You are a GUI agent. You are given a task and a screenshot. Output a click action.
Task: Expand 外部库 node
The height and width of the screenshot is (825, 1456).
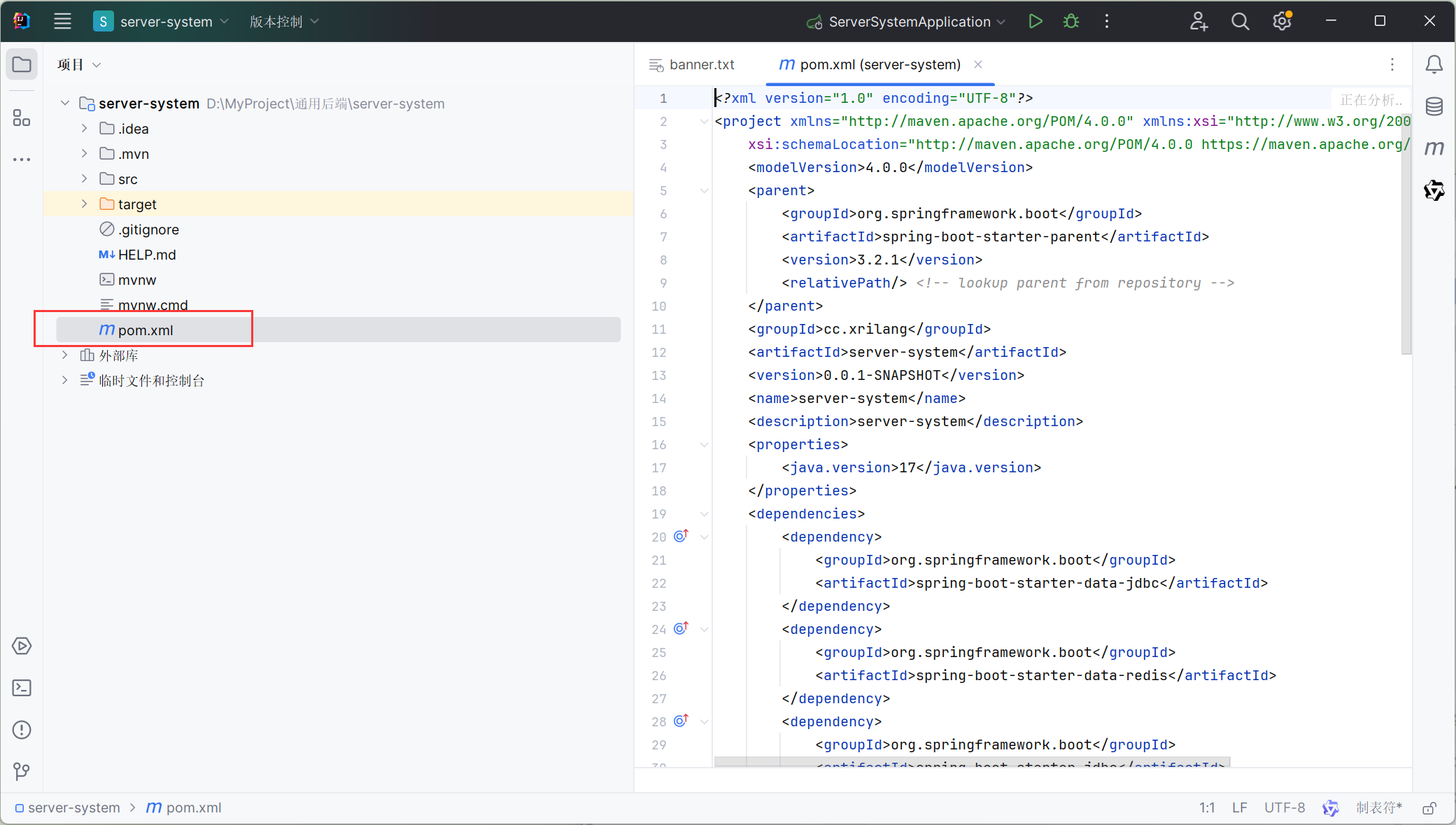(65, 355)
